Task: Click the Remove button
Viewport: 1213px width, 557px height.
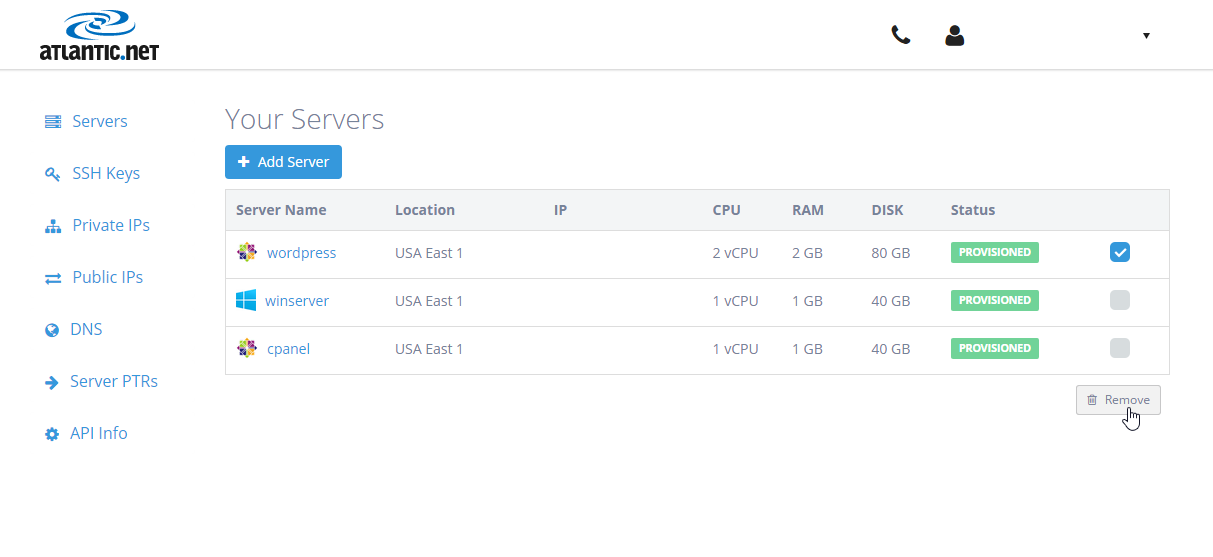Action: pos(1118,400)
